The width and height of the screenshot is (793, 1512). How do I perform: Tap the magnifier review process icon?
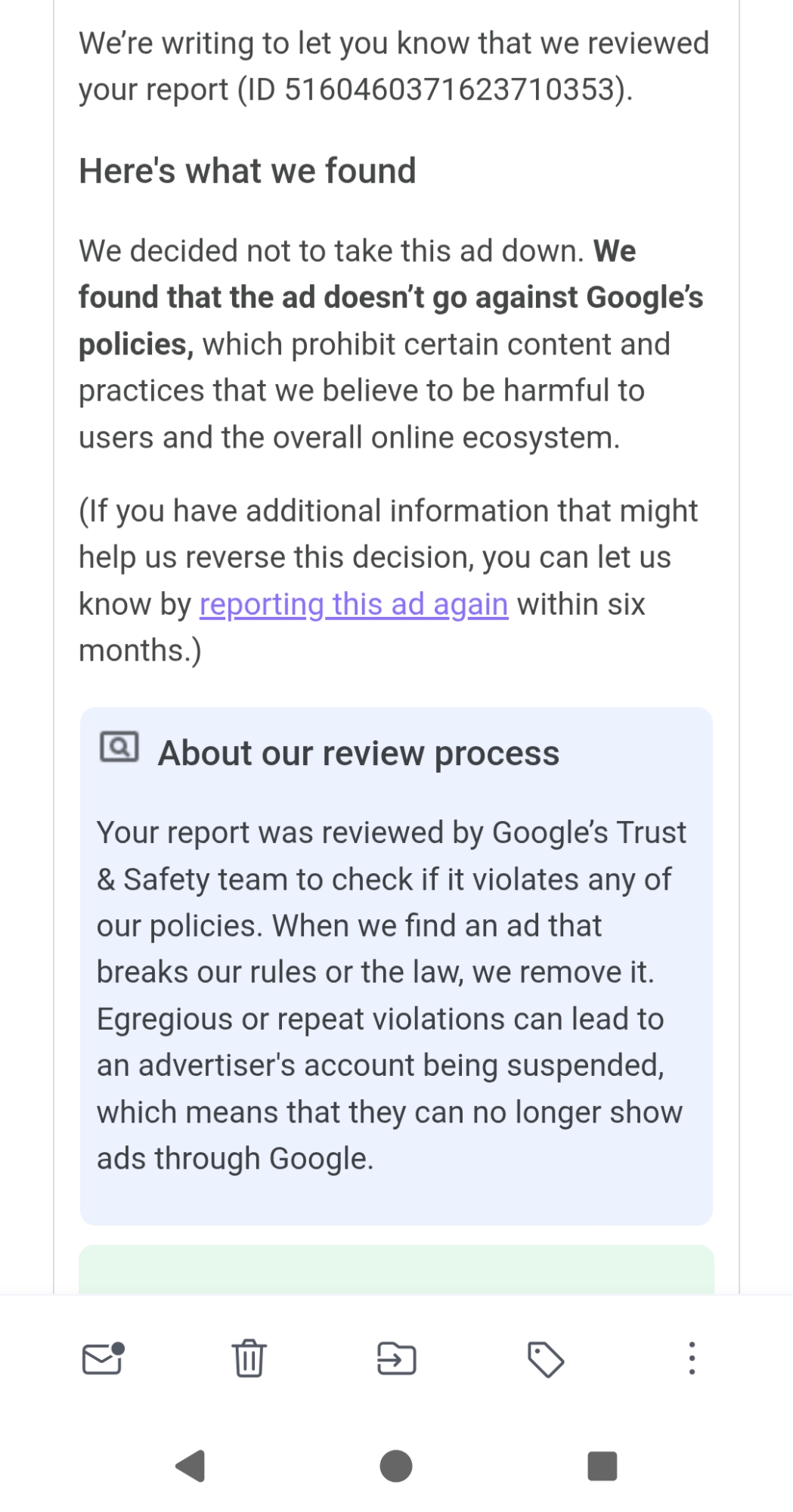pyautogui.click(x=119, y=748)
